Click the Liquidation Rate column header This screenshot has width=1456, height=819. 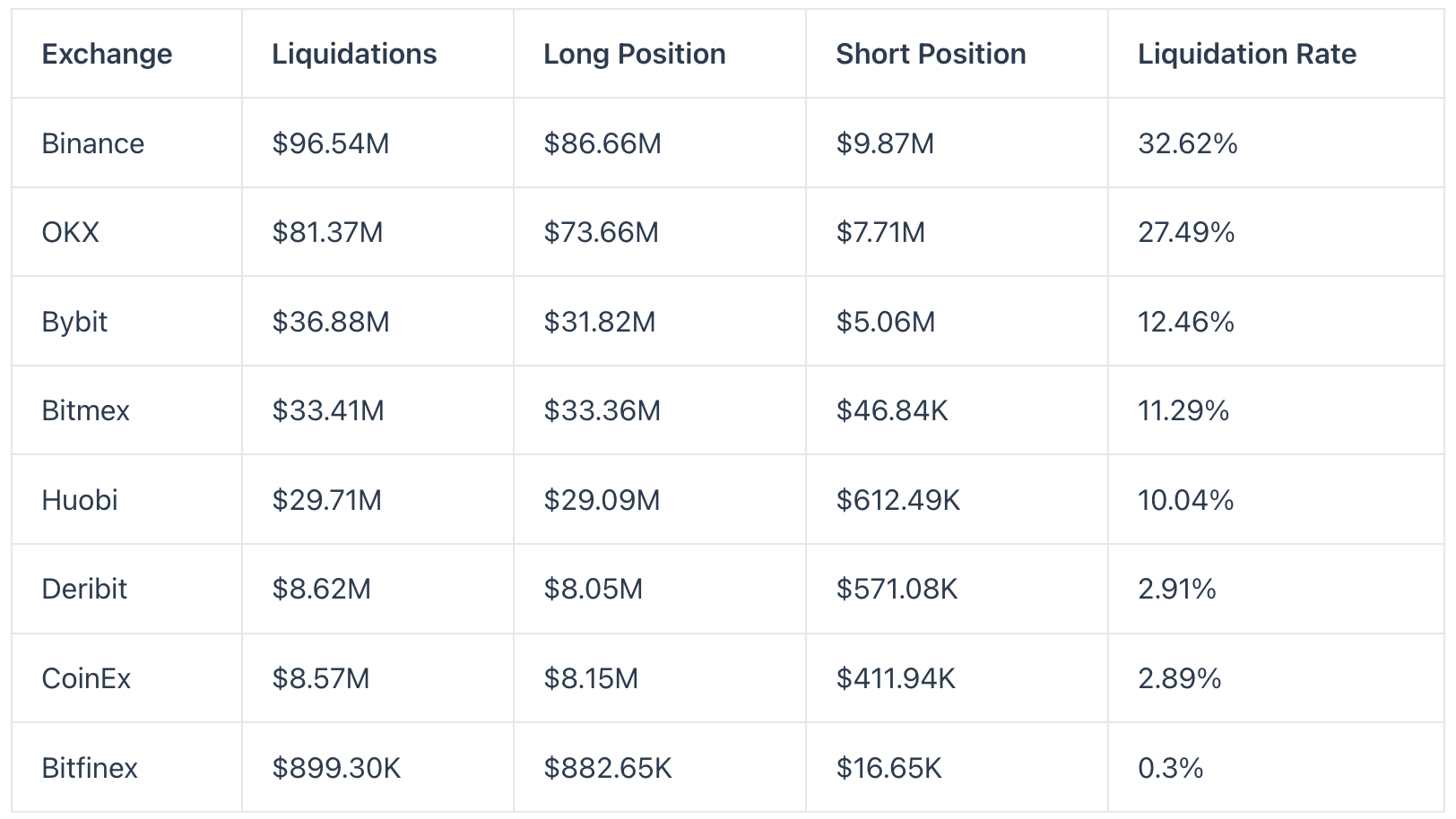[x=1246, y=54]
